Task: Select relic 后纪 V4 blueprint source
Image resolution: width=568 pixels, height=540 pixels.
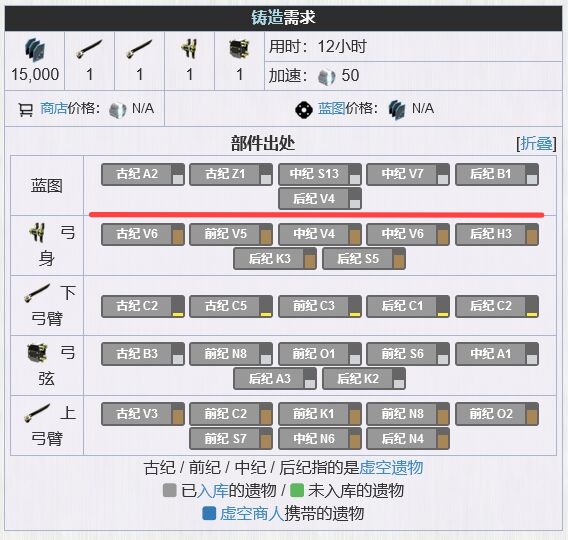Action: 320,198
